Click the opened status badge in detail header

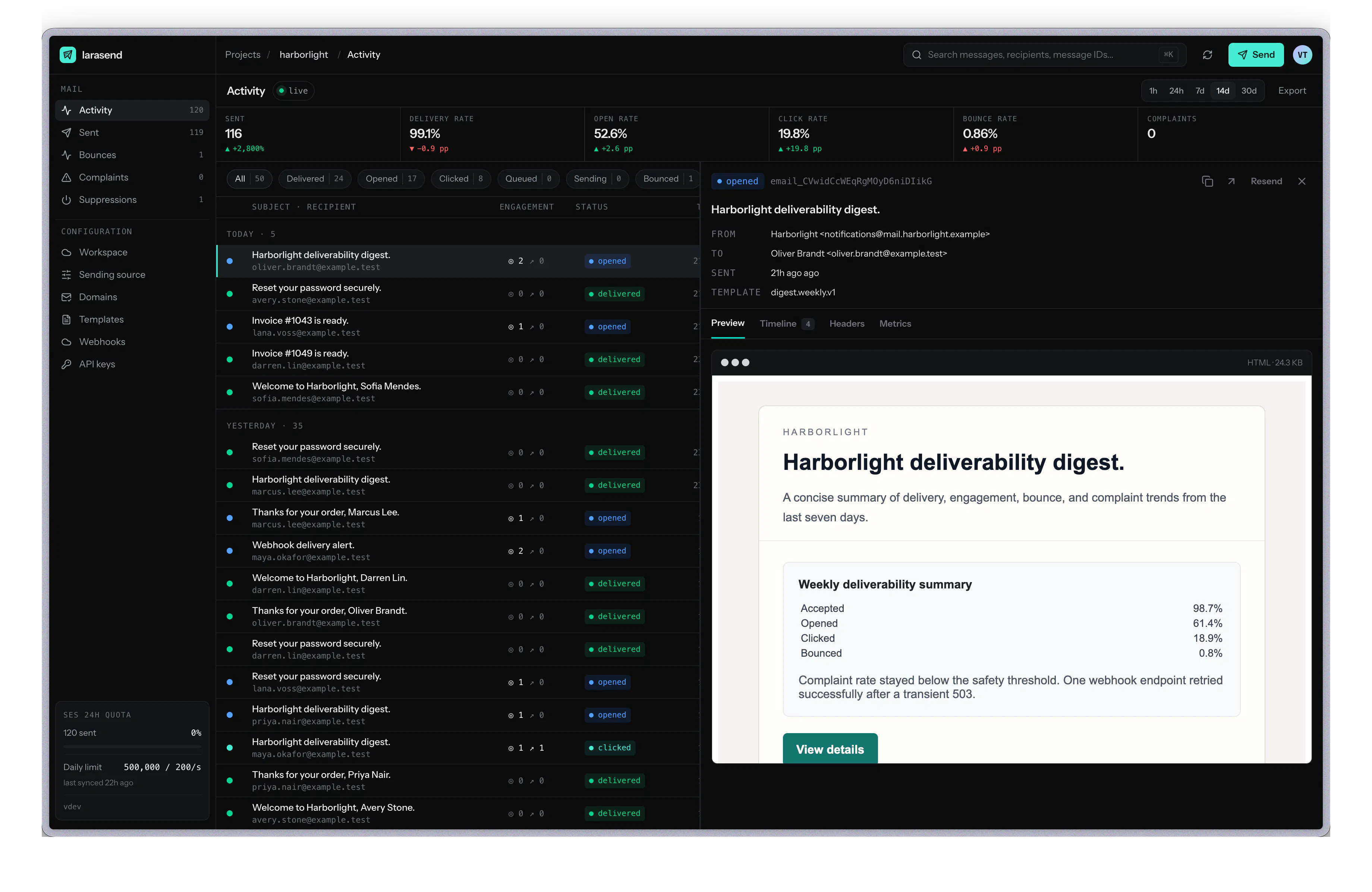[737, 182]
